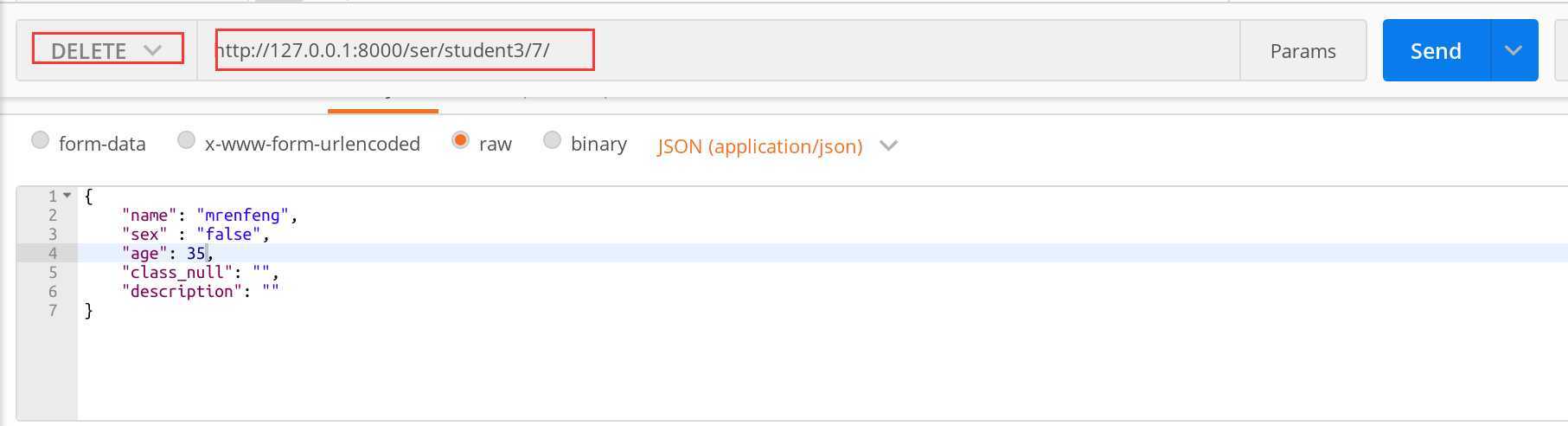Click line number 4 in the gutter
The height and width of the screenshot is (426, 1568).
[x=52, y=254]
